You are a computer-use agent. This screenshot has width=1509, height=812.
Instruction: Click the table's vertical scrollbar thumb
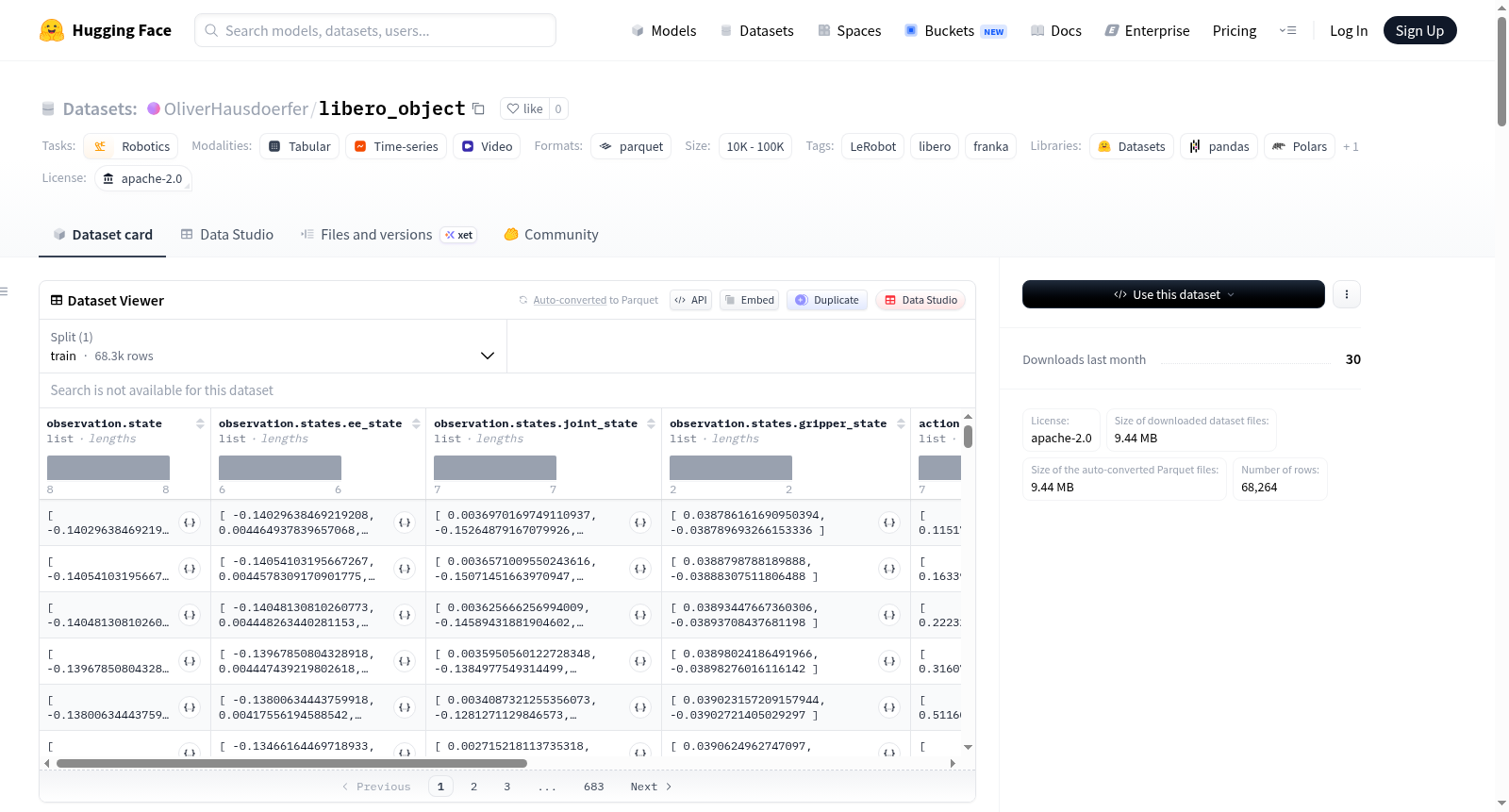tap(968, 437)
